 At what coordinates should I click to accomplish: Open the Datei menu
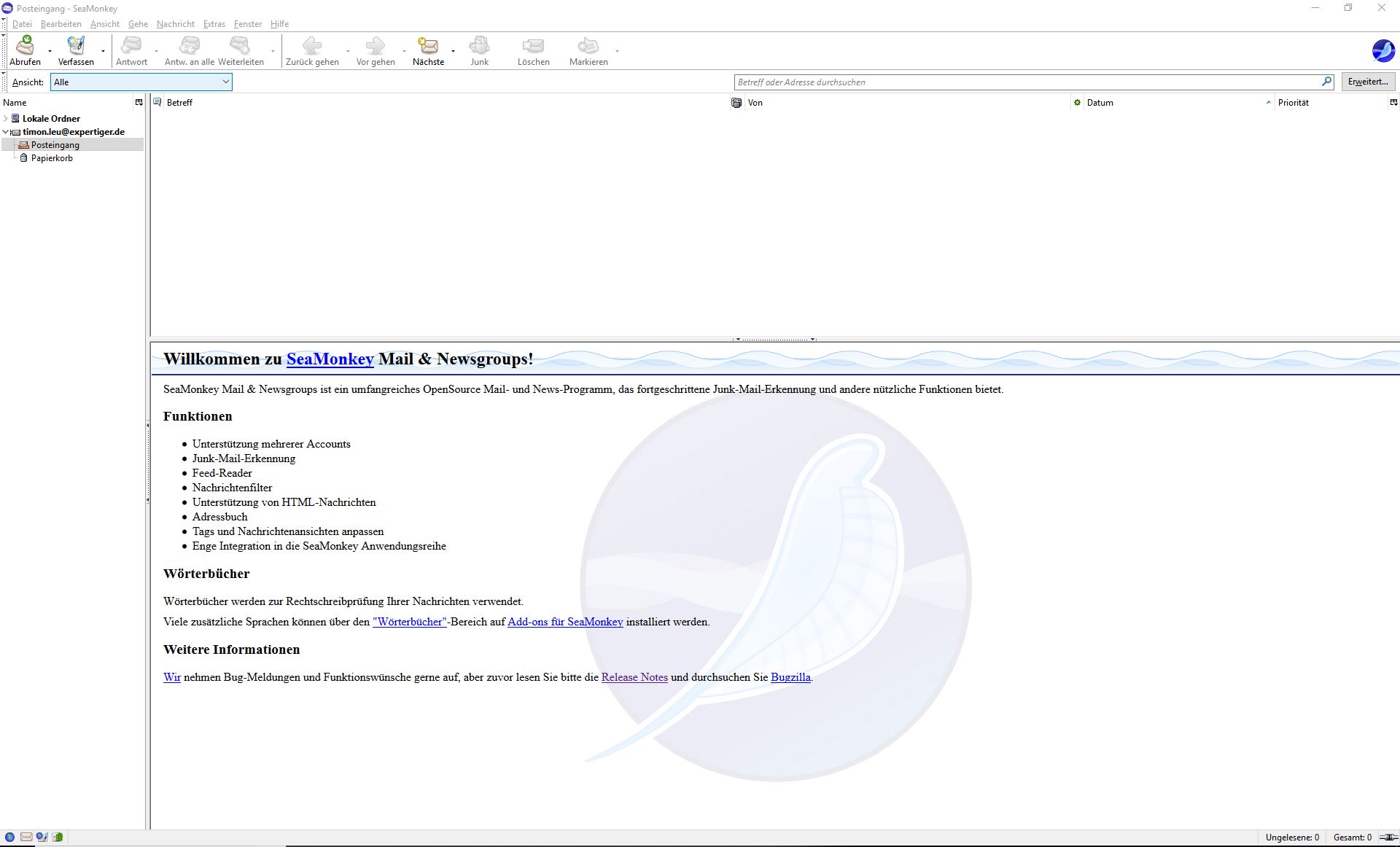(22, 24)
